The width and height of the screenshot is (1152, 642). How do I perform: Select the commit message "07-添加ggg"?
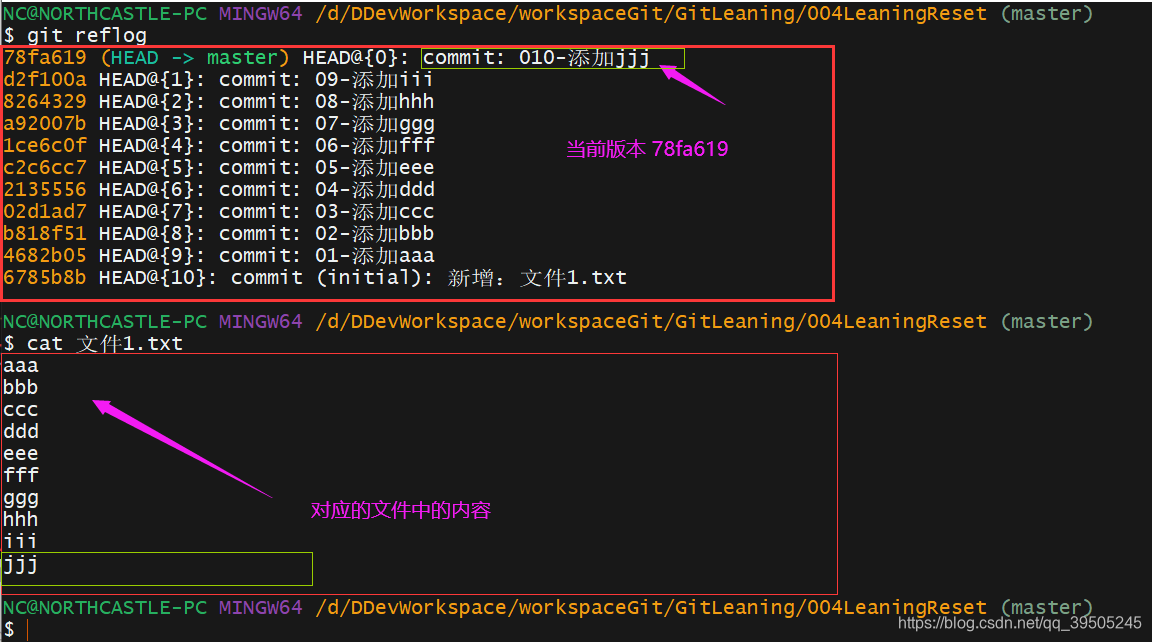click(375, 123)
